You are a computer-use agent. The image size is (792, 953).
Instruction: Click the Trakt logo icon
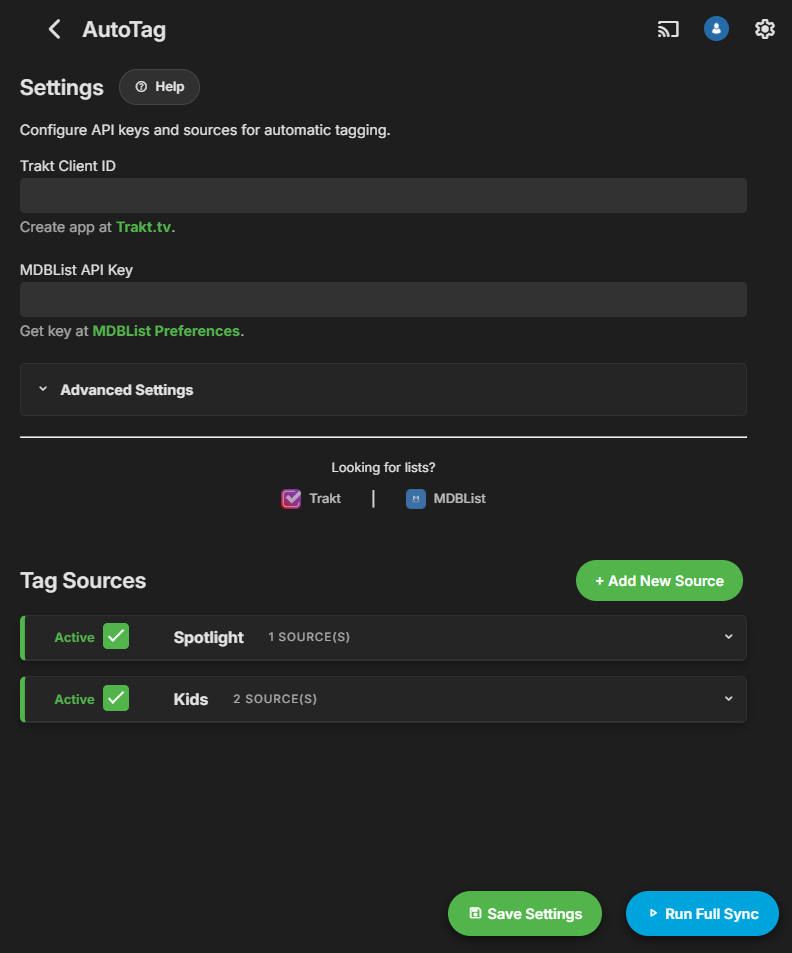point(291,498)
